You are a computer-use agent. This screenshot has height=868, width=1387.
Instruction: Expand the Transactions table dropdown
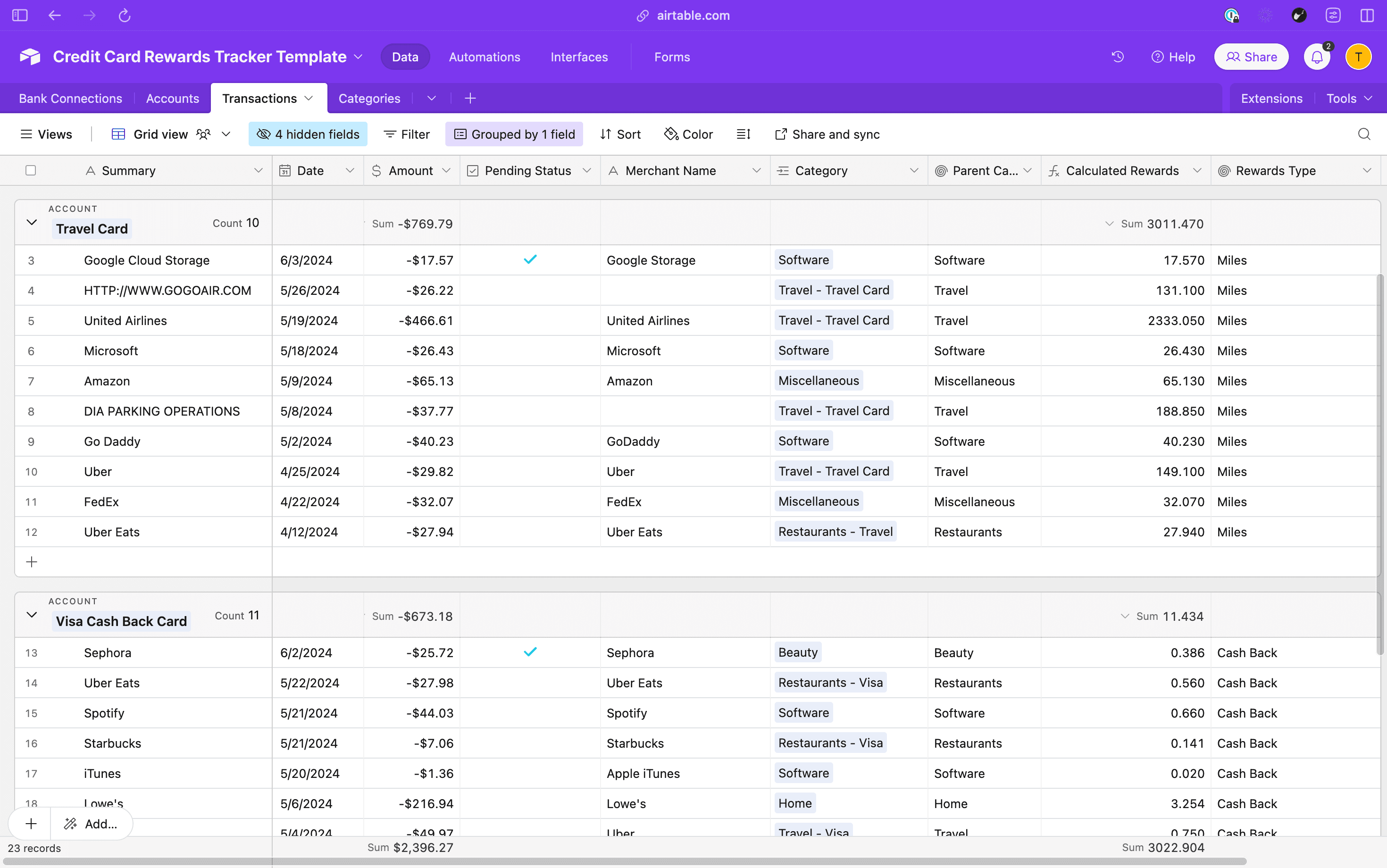[x=309, y=98]
